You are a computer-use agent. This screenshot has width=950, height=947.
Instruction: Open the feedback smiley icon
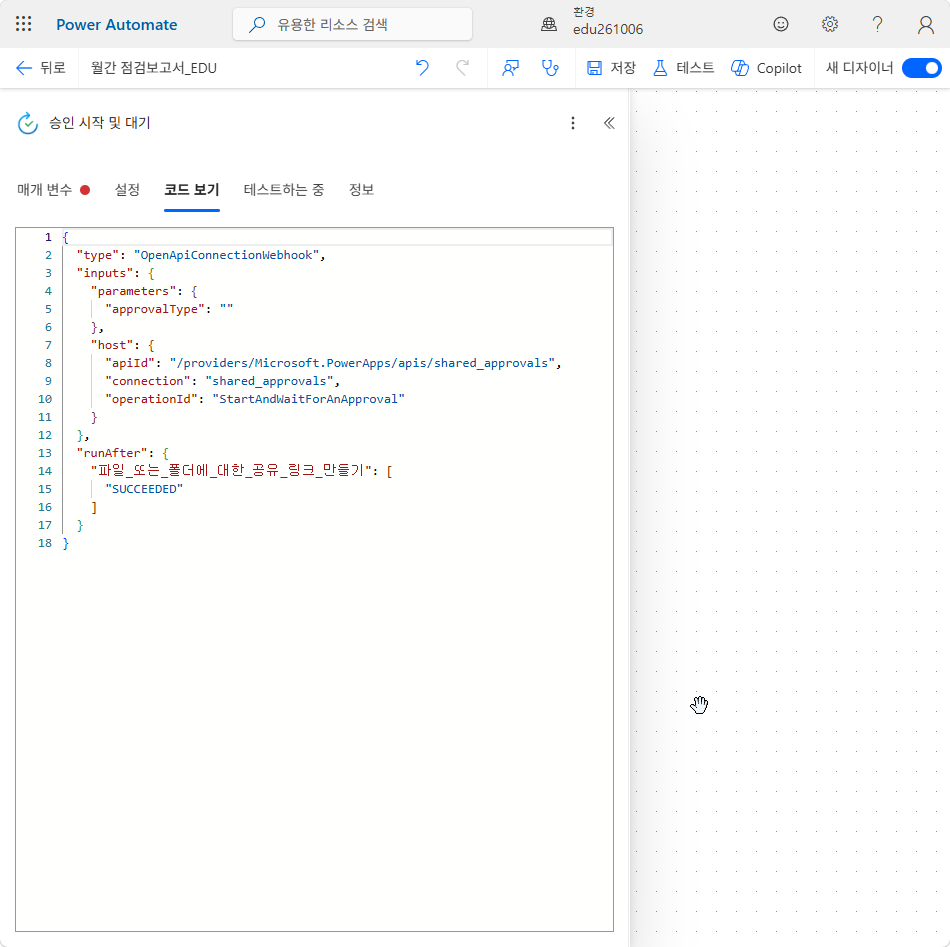point(781,24)
